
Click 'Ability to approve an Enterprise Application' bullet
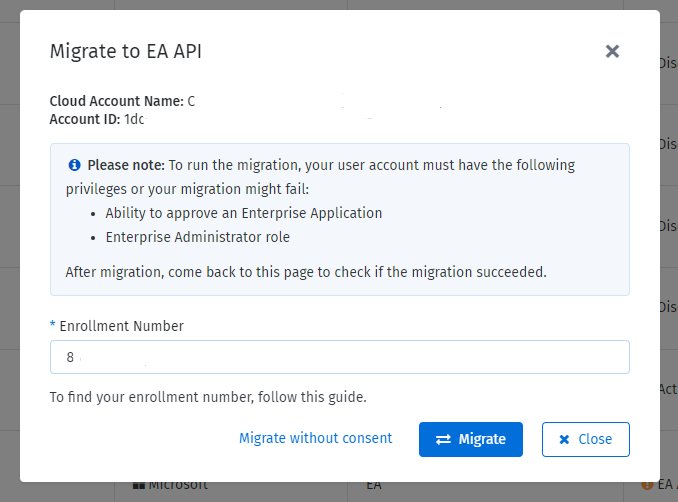point(243,213)
